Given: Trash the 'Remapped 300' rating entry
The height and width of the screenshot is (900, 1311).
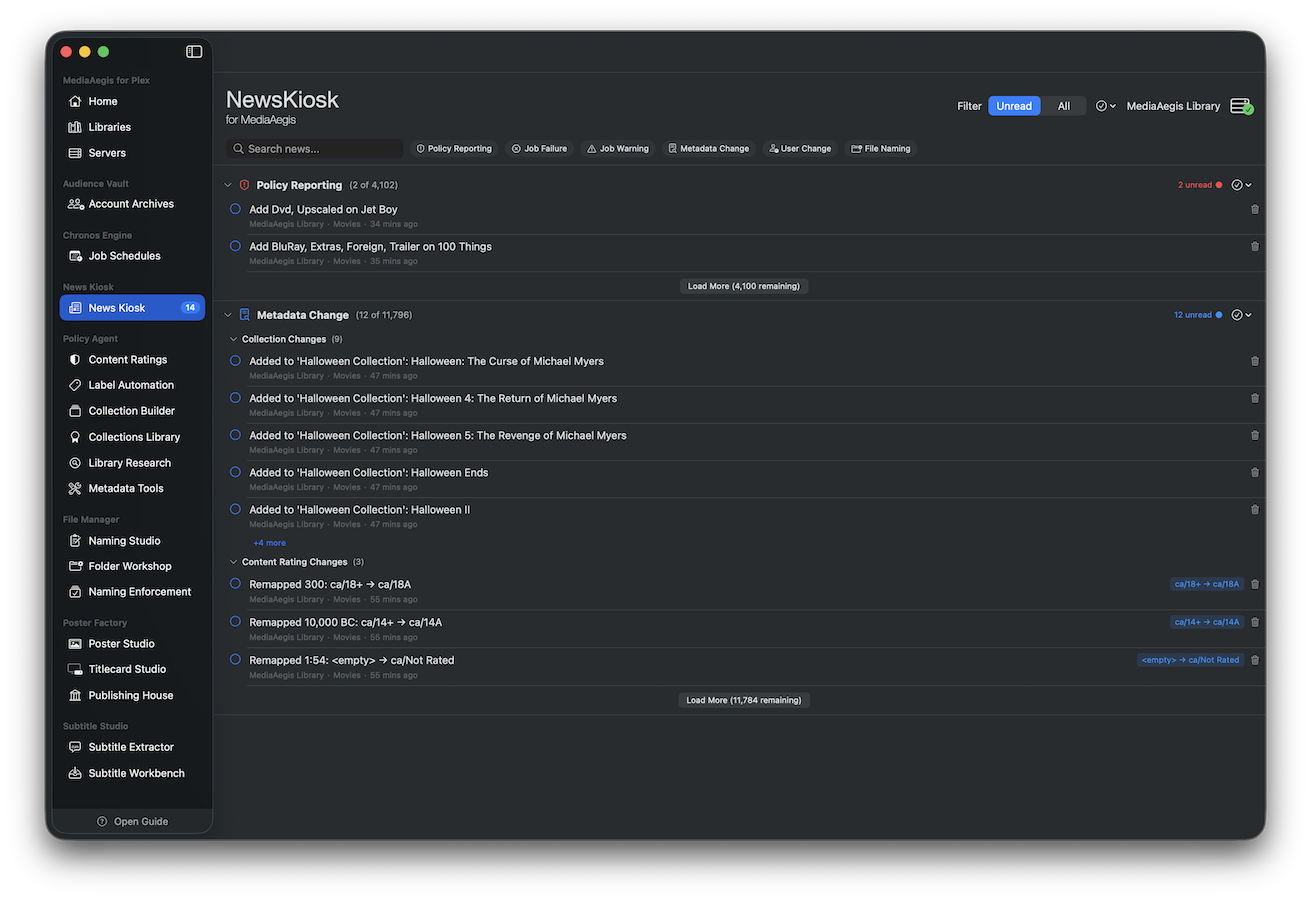Looking at the screenshot, I should (x=1255, y=584).
